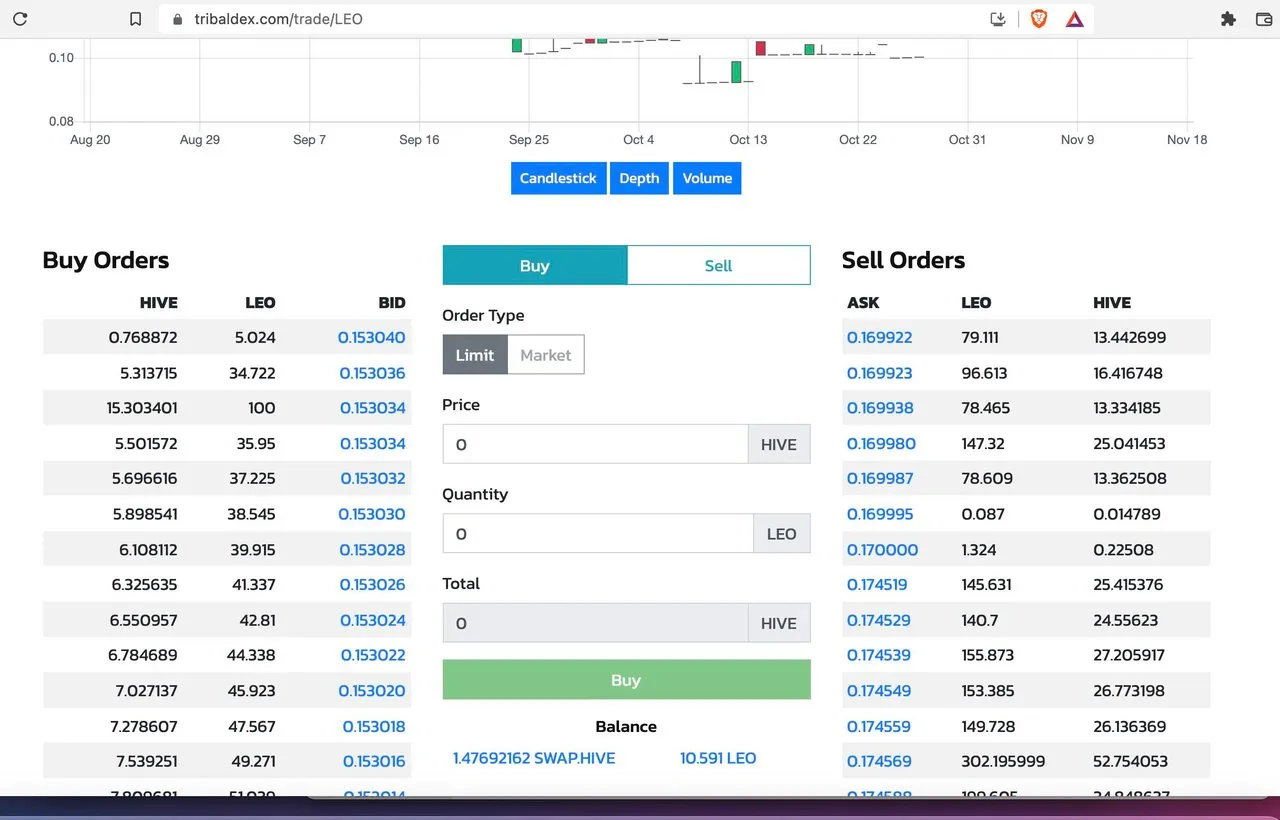The width and height of the screenshot is (1280, 820).
Task: Click bid price 0.153020
Action: [372, 691]
